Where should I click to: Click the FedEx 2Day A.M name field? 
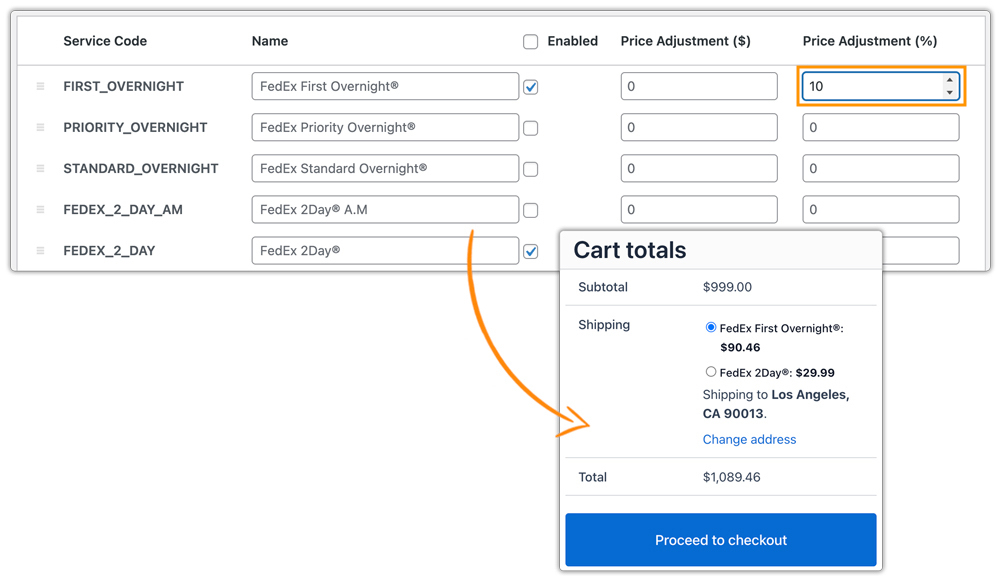pyautogui.click(x=384, y=209)
